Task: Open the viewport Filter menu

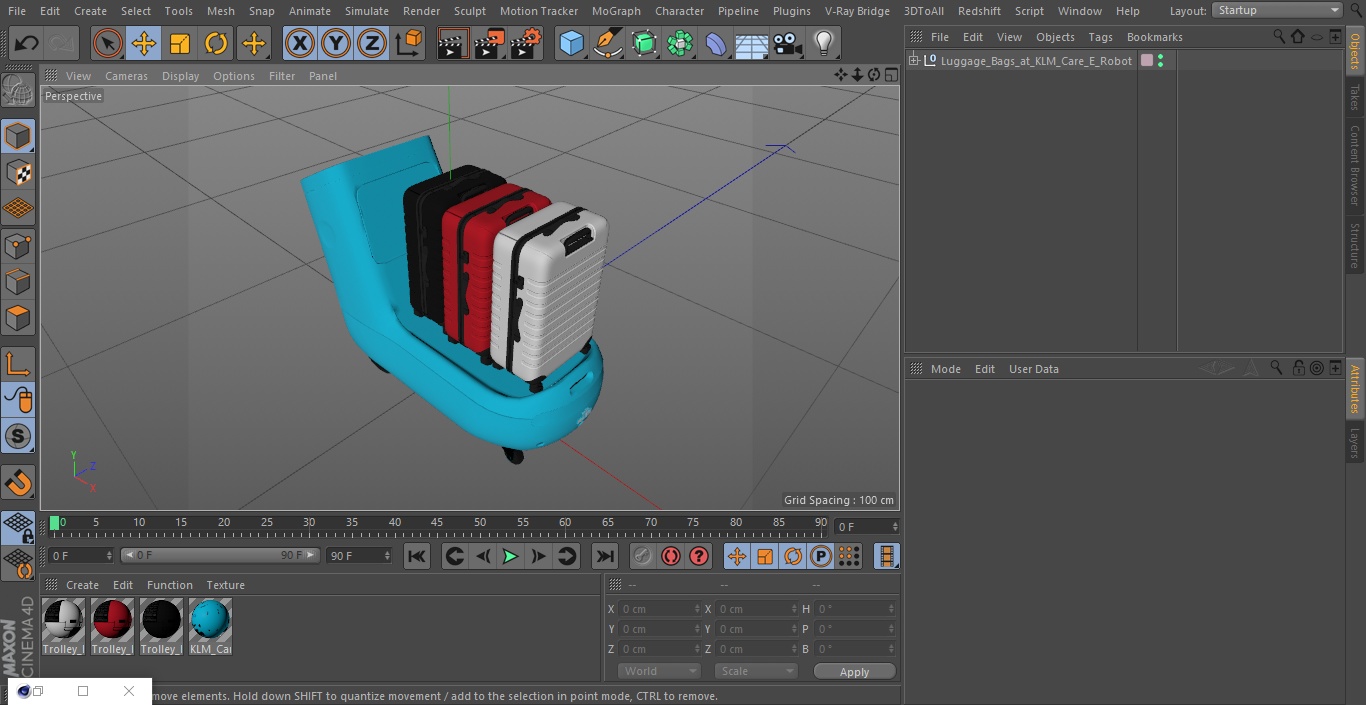Action: 282,76
